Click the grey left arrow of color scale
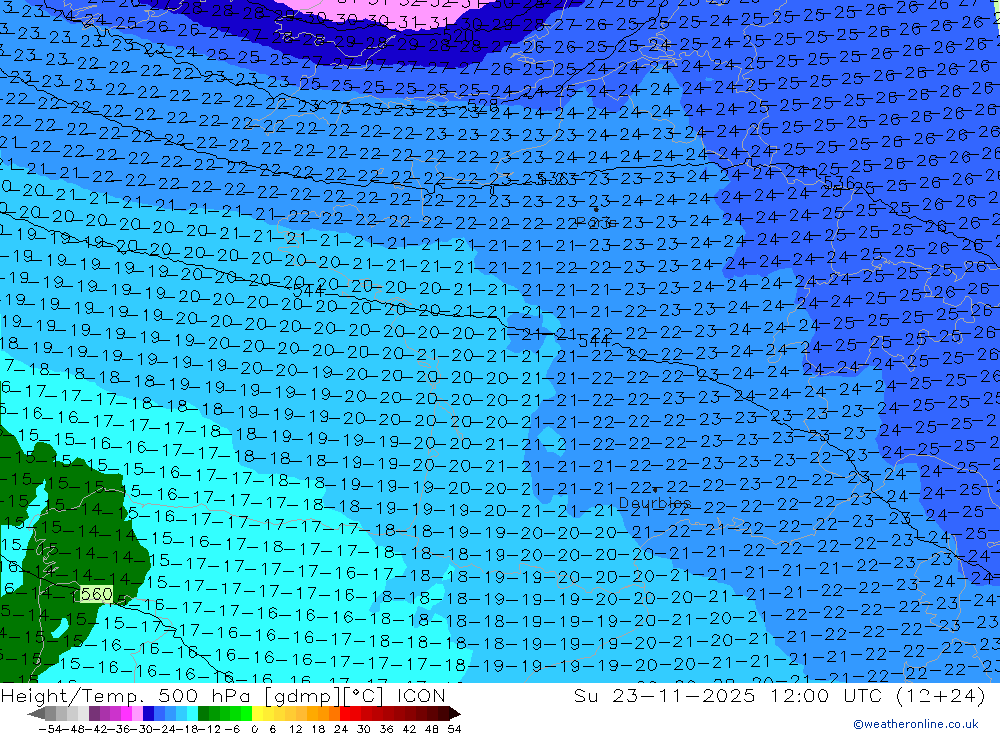This screenshot has height=733, width=1000. tap(36, 713)
